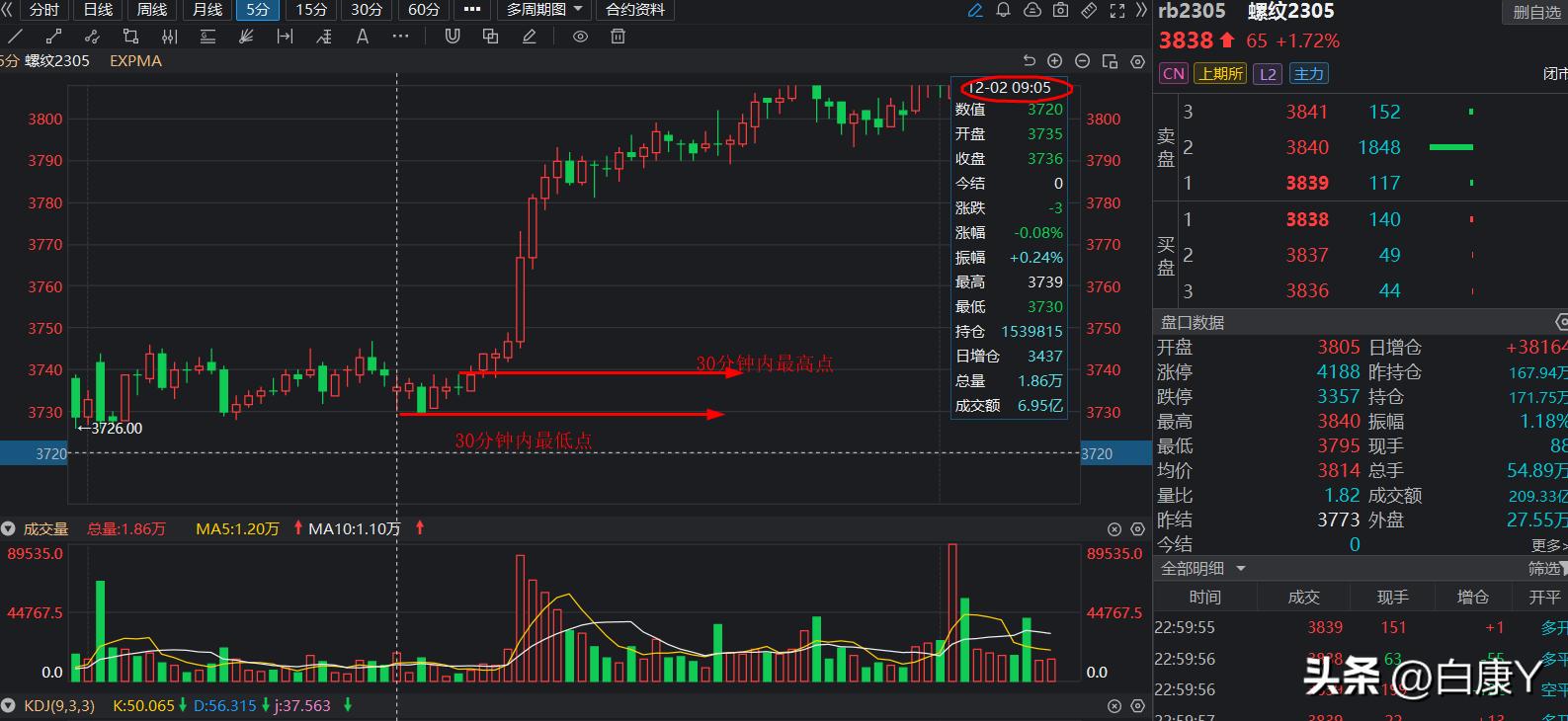This screenshot has height=721, width=1568.
Task: Switch to 周线 weekly tab
Action: pyautogui.click(x=151, y=10)
